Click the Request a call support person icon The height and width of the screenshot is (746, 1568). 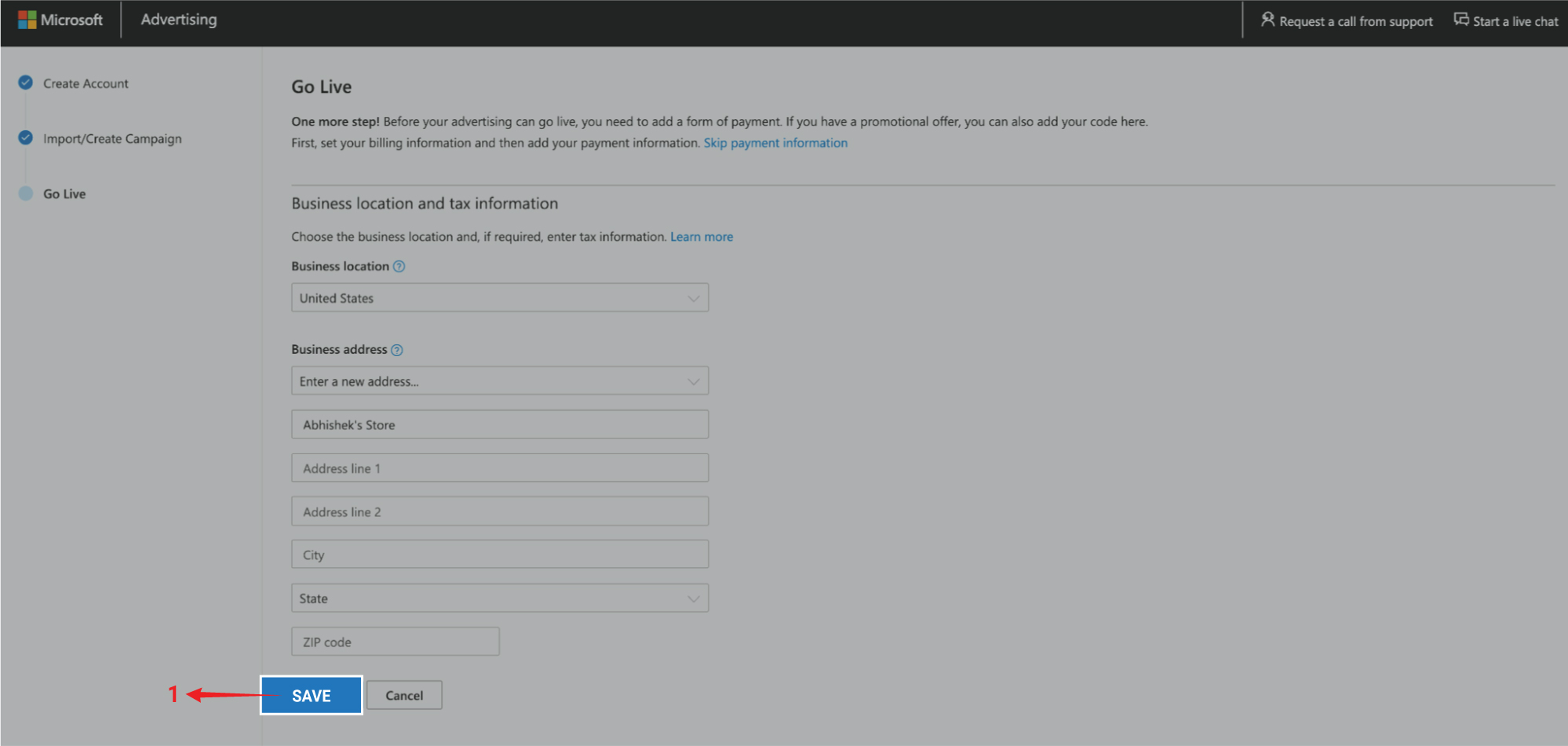click(1267, 20)
